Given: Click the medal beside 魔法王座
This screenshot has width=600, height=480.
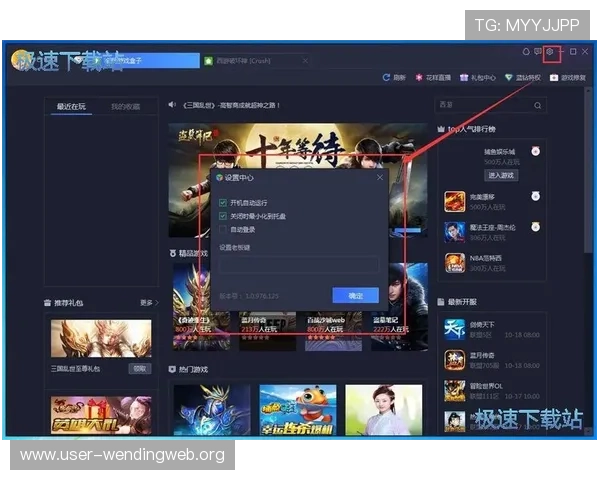Looking at the screenshot, I should coord(535,227).
